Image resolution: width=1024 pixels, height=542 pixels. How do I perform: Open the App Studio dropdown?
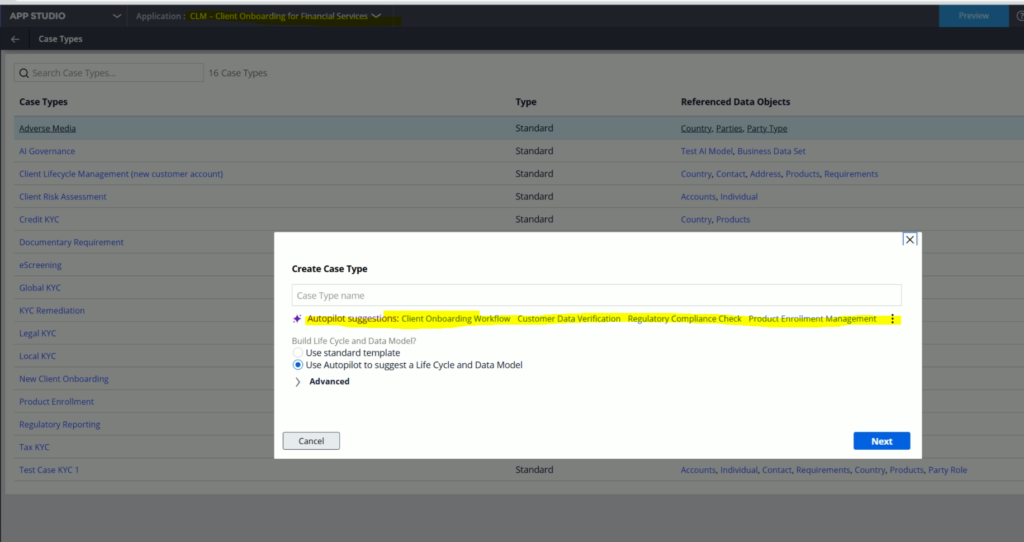pos(117,16)
